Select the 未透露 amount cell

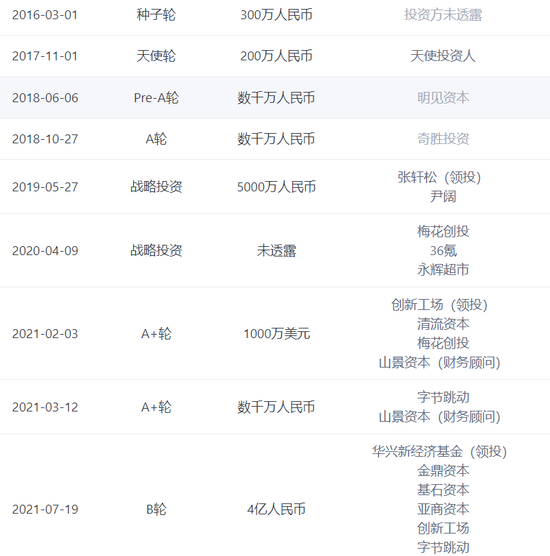(x=276, y=251)
